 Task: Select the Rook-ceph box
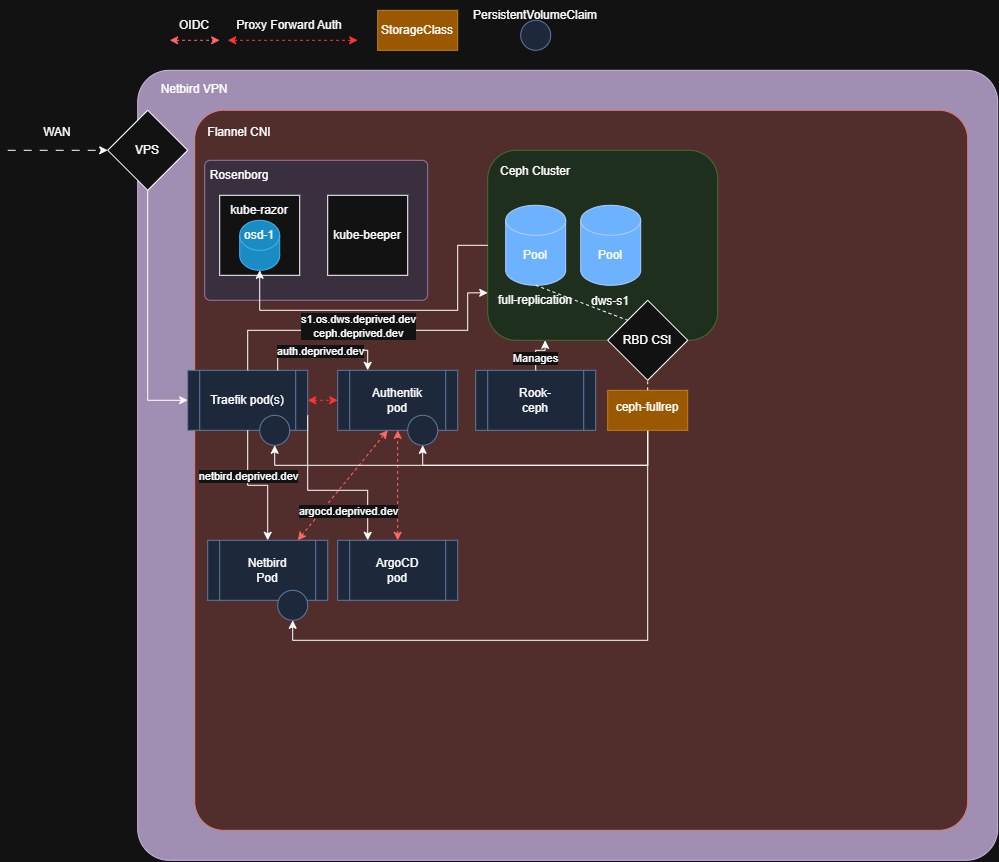click(x=535, y=400)
